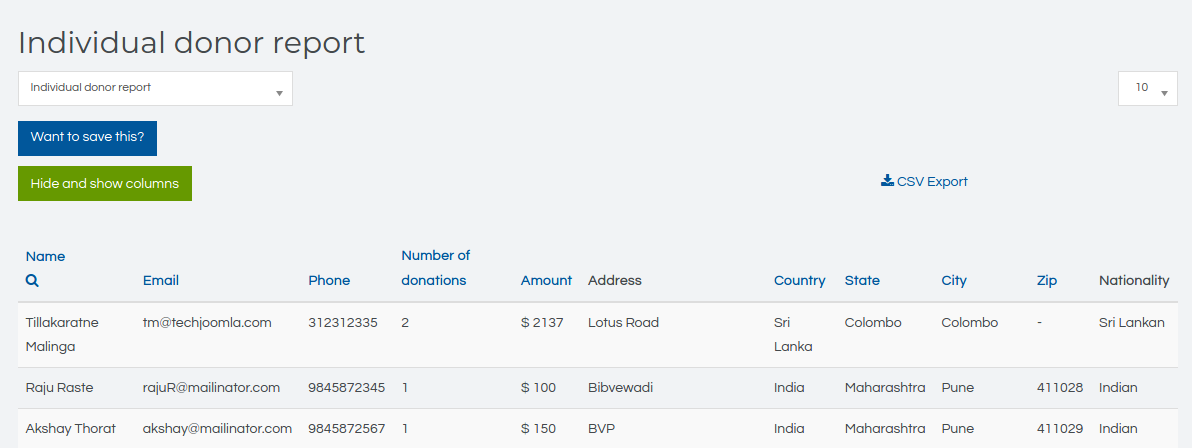Click the CSV Export link

931,182
